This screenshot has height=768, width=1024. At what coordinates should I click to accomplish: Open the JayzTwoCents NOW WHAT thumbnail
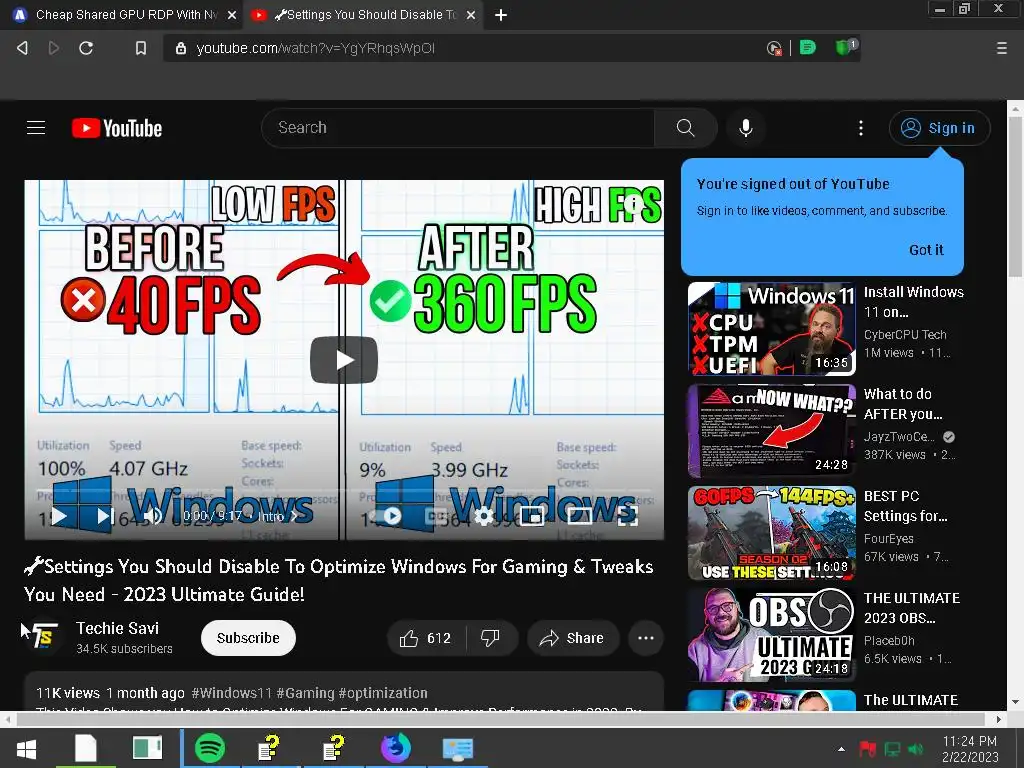pos(771,431)
